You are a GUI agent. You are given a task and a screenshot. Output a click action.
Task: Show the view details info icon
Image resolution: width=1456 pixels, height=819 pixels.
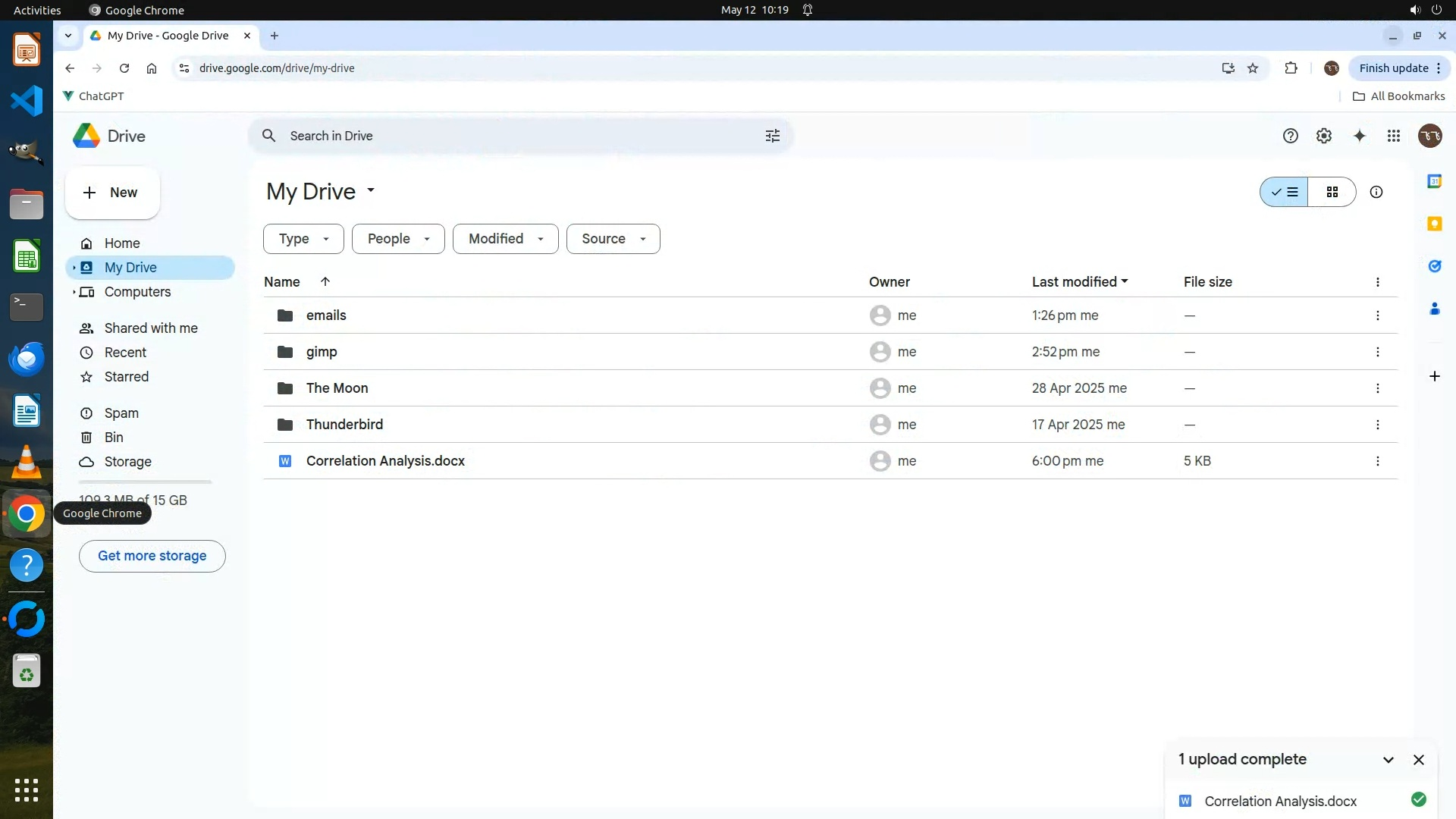[x=1376, y=192]
